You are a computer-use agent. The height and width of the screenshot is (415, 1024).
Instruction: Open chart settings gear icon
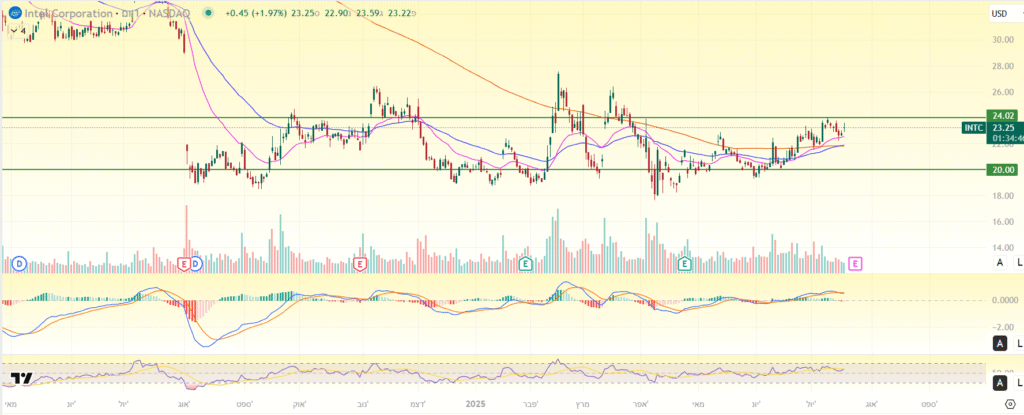(x=1010, y=404)
